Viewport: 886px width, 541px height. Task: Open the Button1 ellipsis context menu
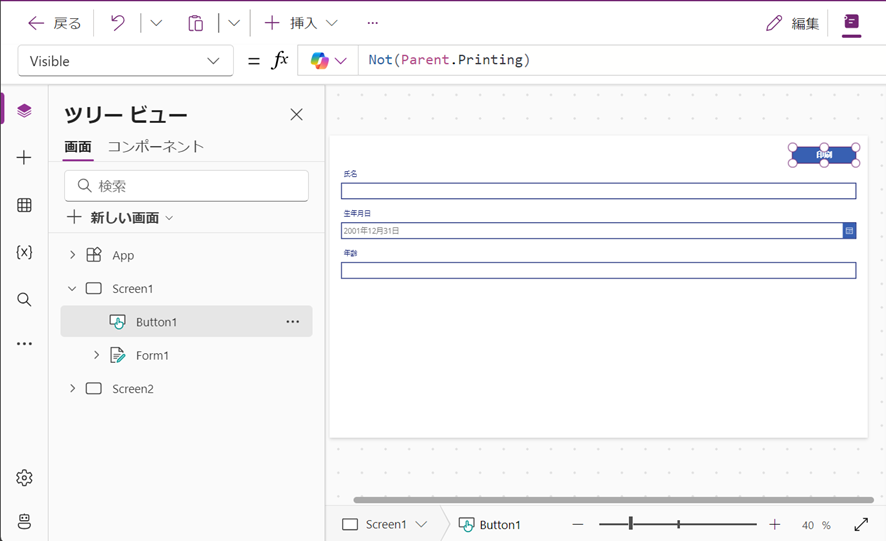(293, 322)
